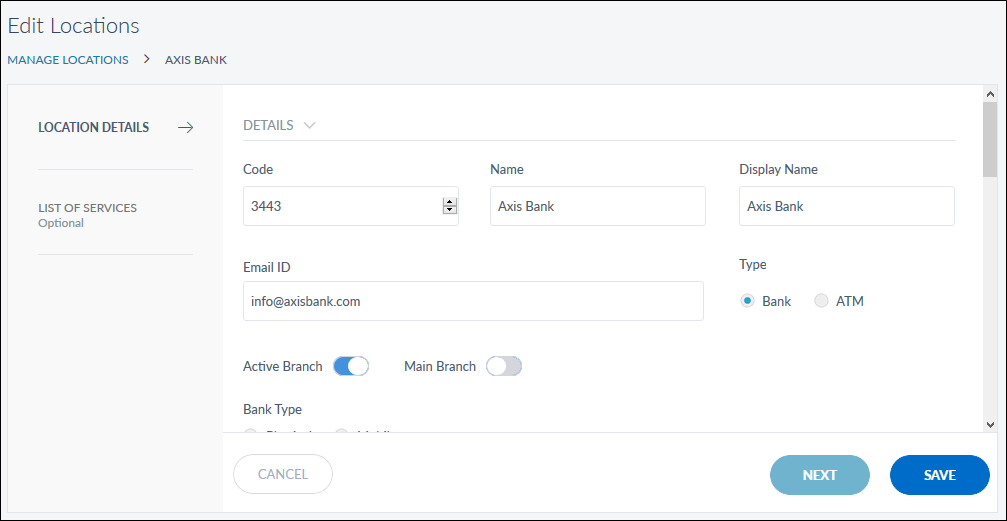Open the Location Details step
This screenshot has width=1007, height=521.
[94, 127]
